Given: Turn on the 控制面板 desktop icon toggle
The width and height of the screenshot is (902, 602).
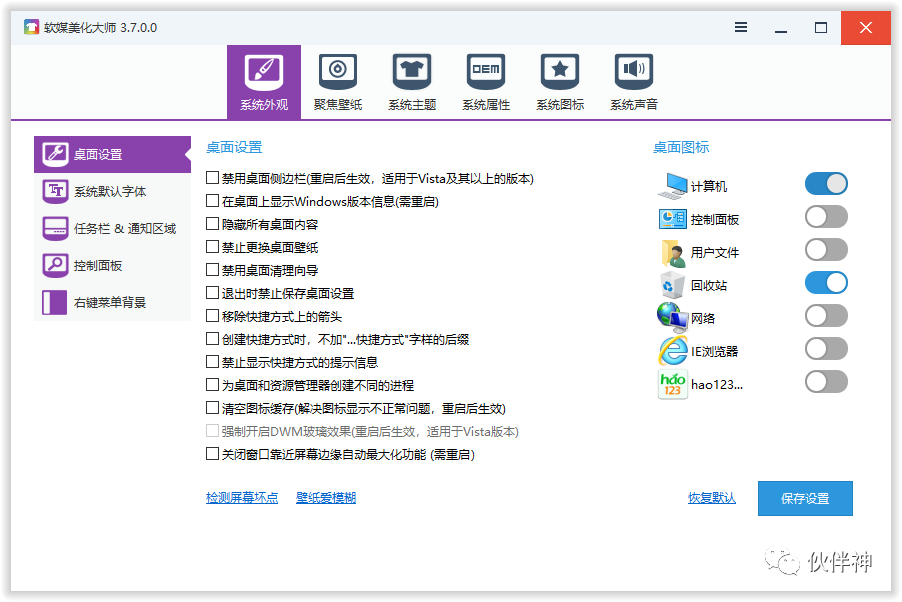Looking at the screenshot, I should coord(826,217).
